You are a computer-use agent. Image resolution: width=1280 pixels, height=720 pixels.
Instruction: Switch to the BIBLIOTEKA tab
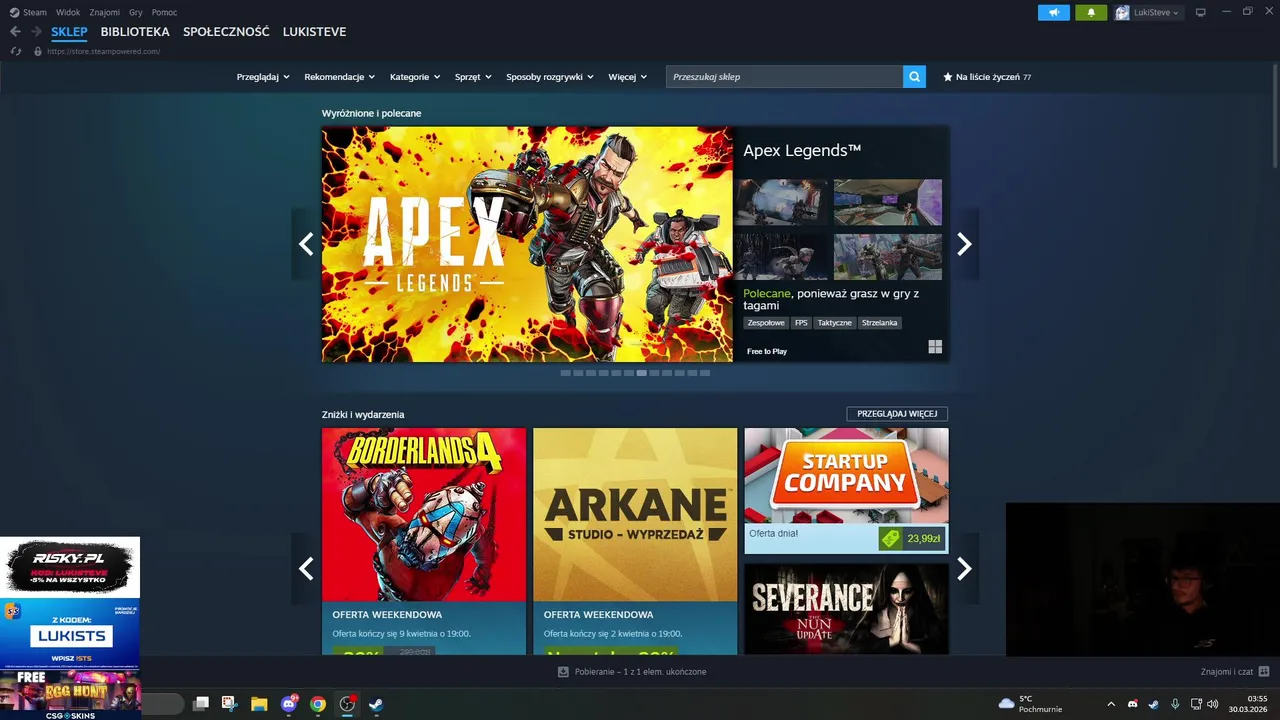point(135,32)
